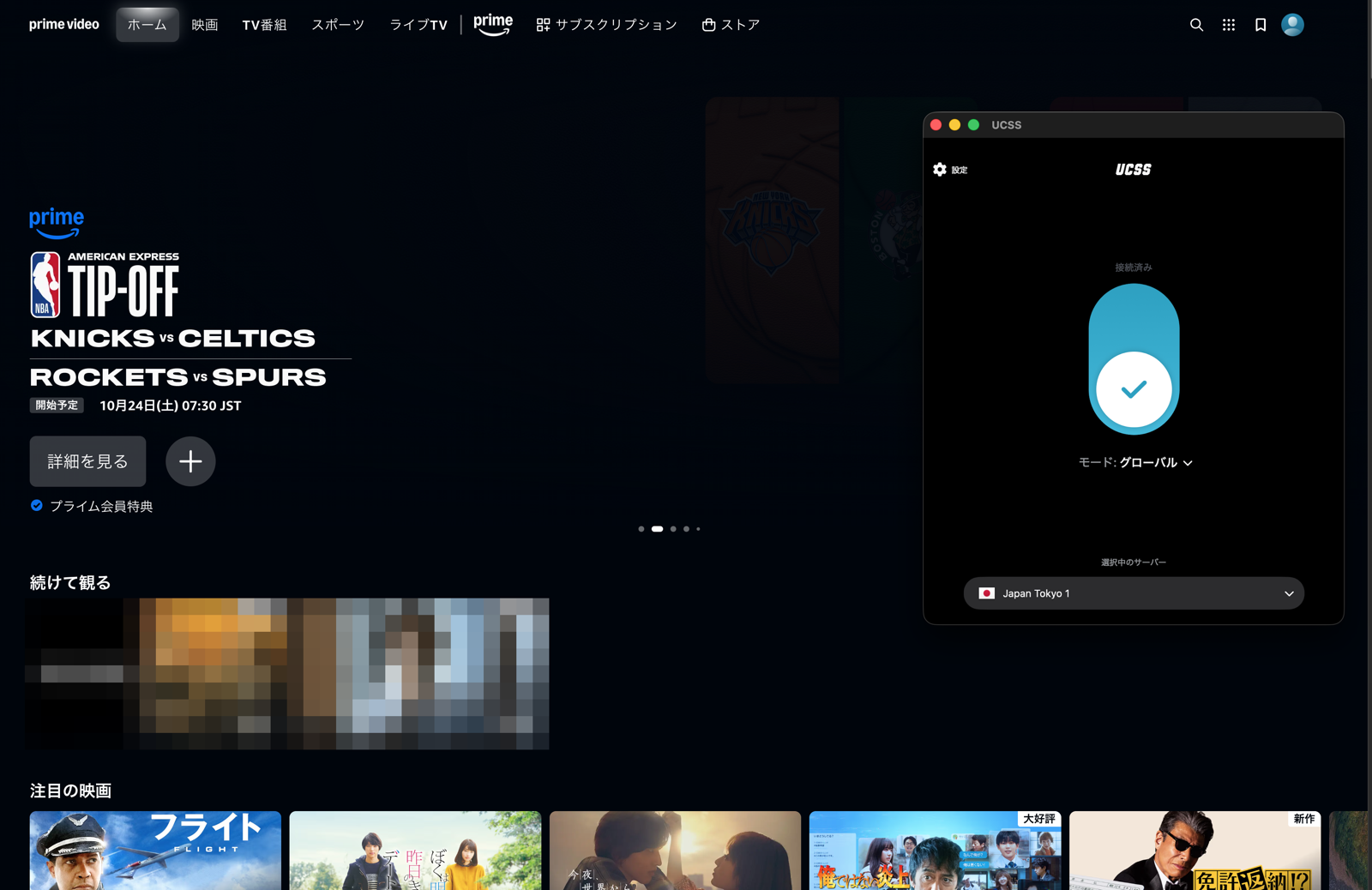Image resolution: width=1372 pixels, height=890 pixels.
Task: Select the ホーム tab
Action: coord(147,25)
